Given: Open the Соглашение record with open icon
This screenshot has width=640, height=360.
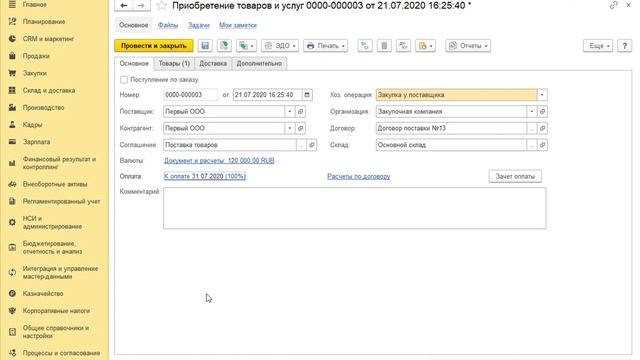Looking at the screenshot, I should (312, 145).
